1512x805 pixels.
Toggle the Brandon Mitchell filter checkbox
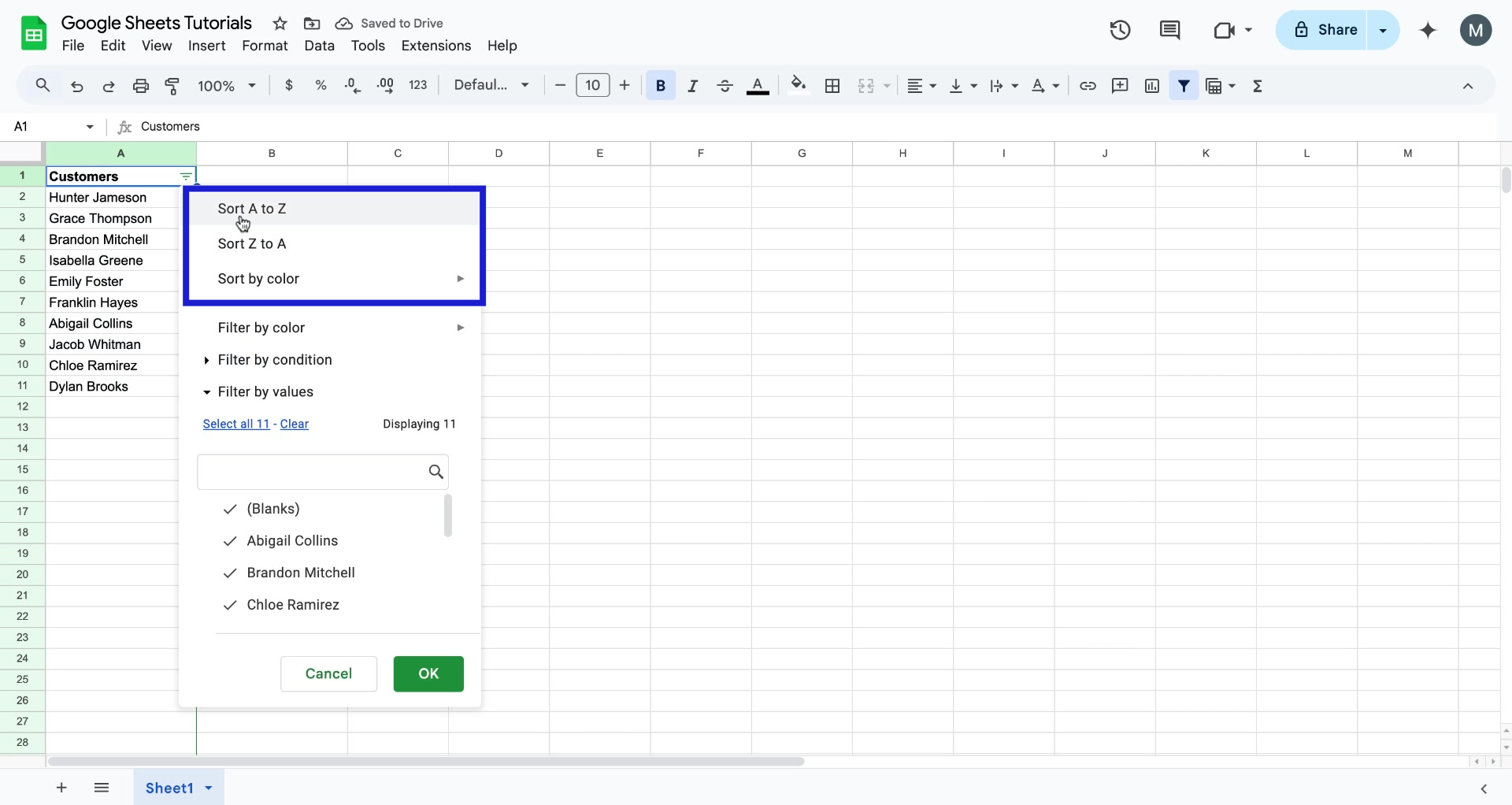click(228, 573)
